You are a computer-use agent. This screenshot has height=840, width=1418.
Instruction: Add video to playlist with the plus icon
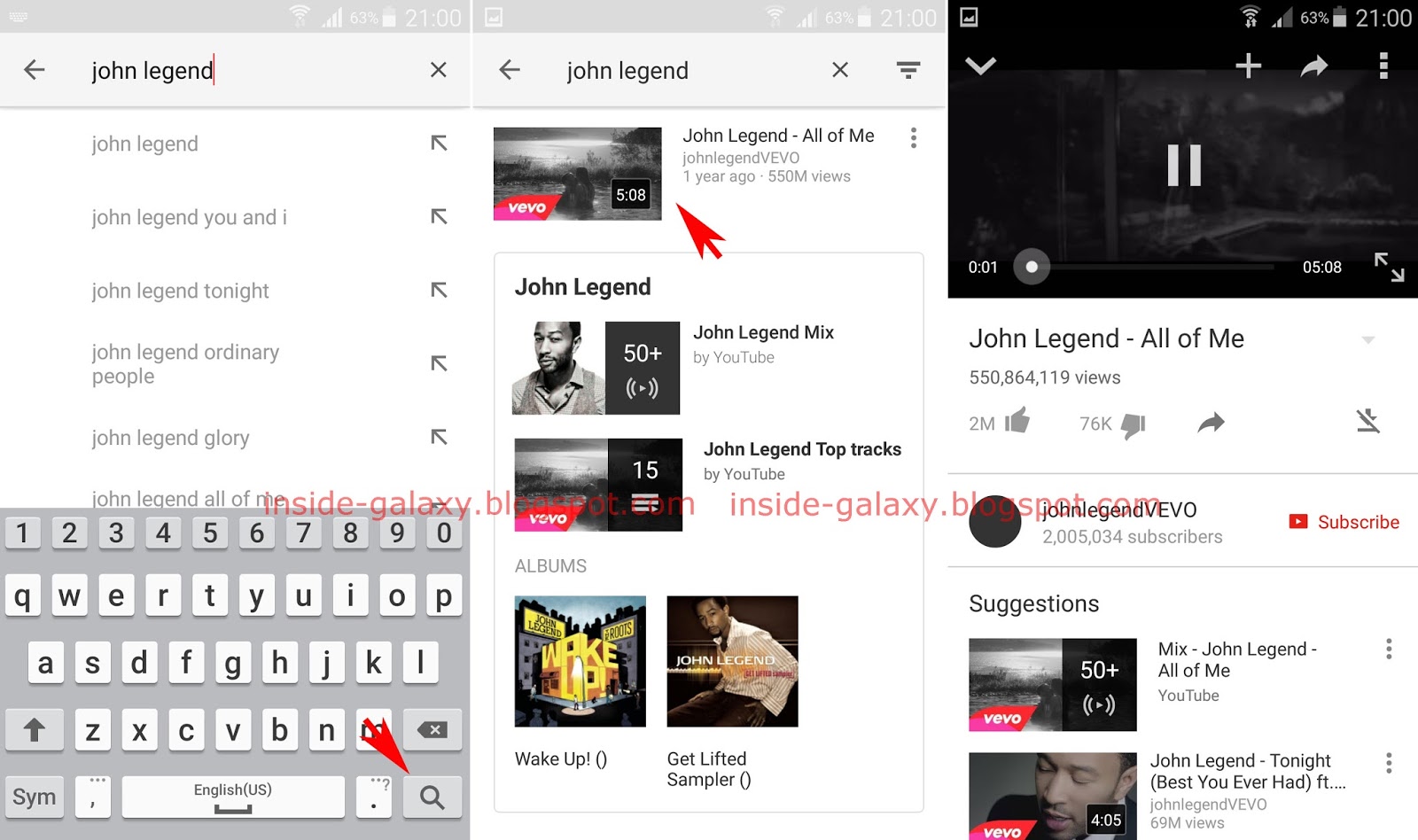pos(1248,66)
